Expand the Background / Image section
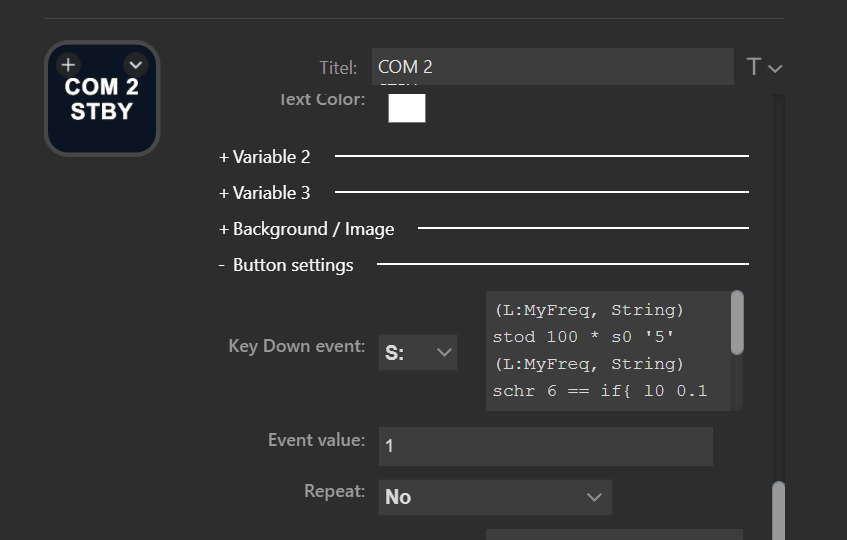The width and height of the screenshot is (847, 540). point(307,229)
